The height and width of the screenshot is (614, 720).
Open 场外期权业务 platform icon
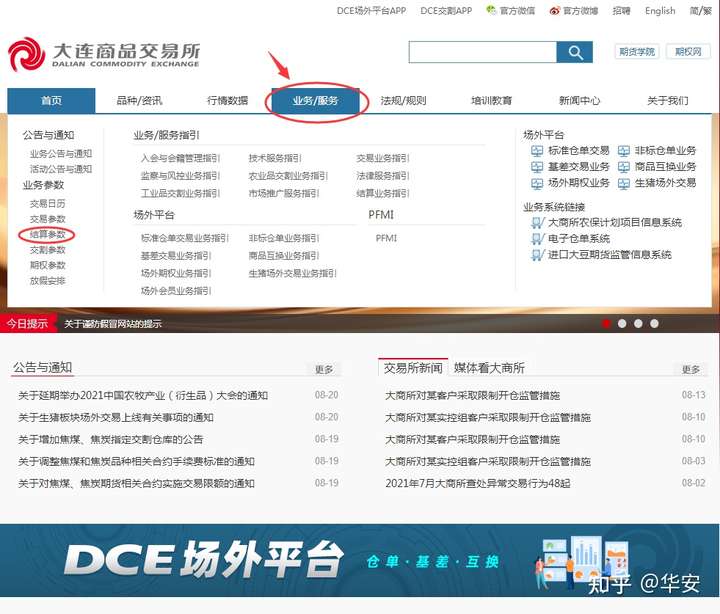(536, 183)
